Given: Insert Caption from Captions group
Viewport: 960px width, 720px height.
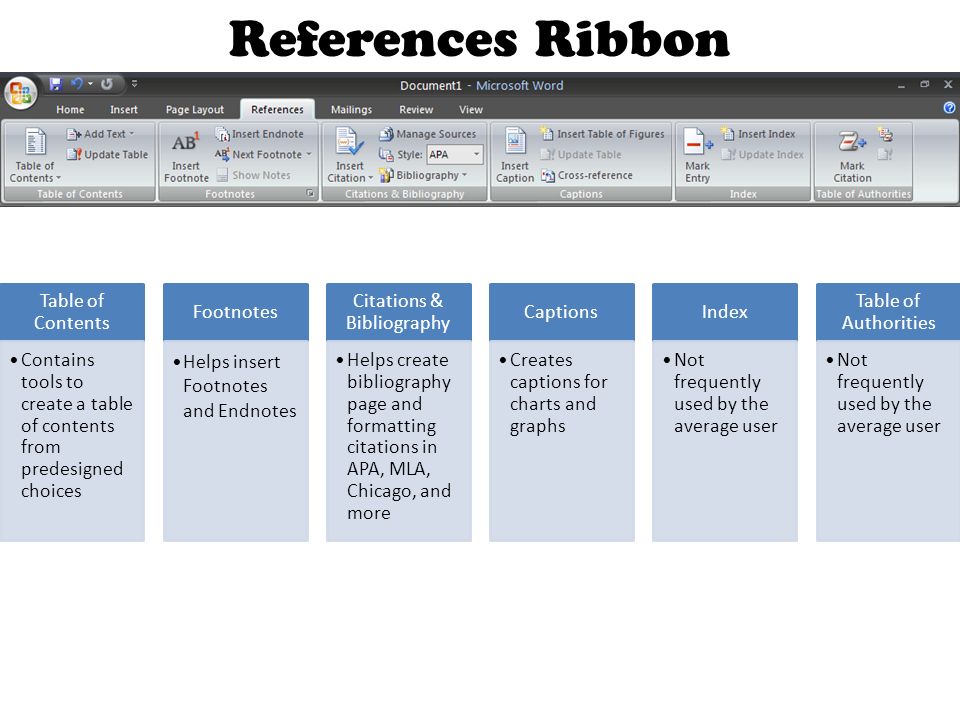Looking at the screenshot, I should click(514, 156).
